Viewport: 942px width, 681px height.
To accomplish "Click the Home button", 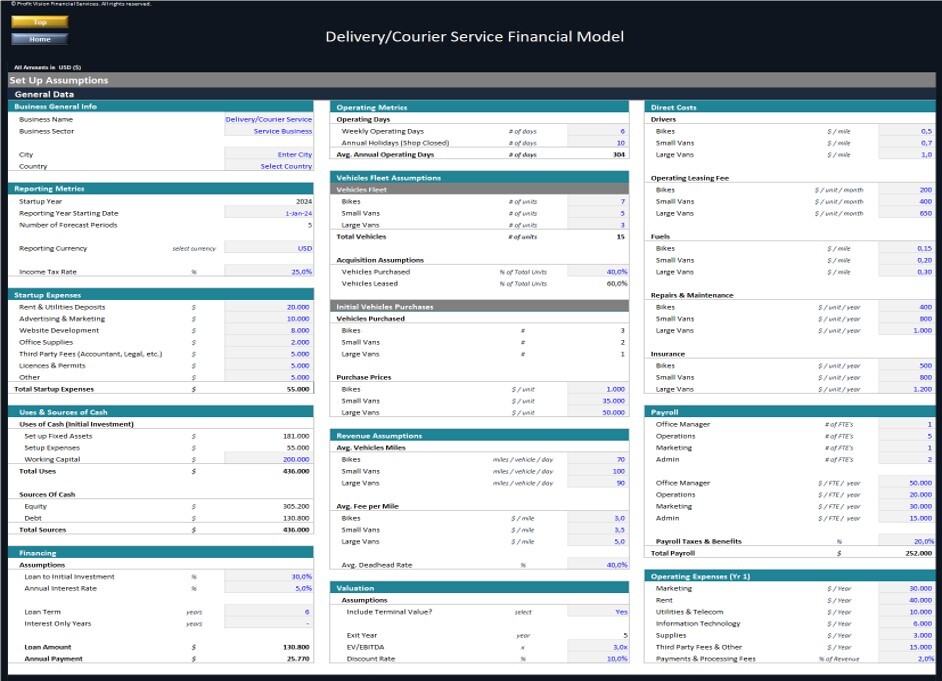I will point(40,39).
